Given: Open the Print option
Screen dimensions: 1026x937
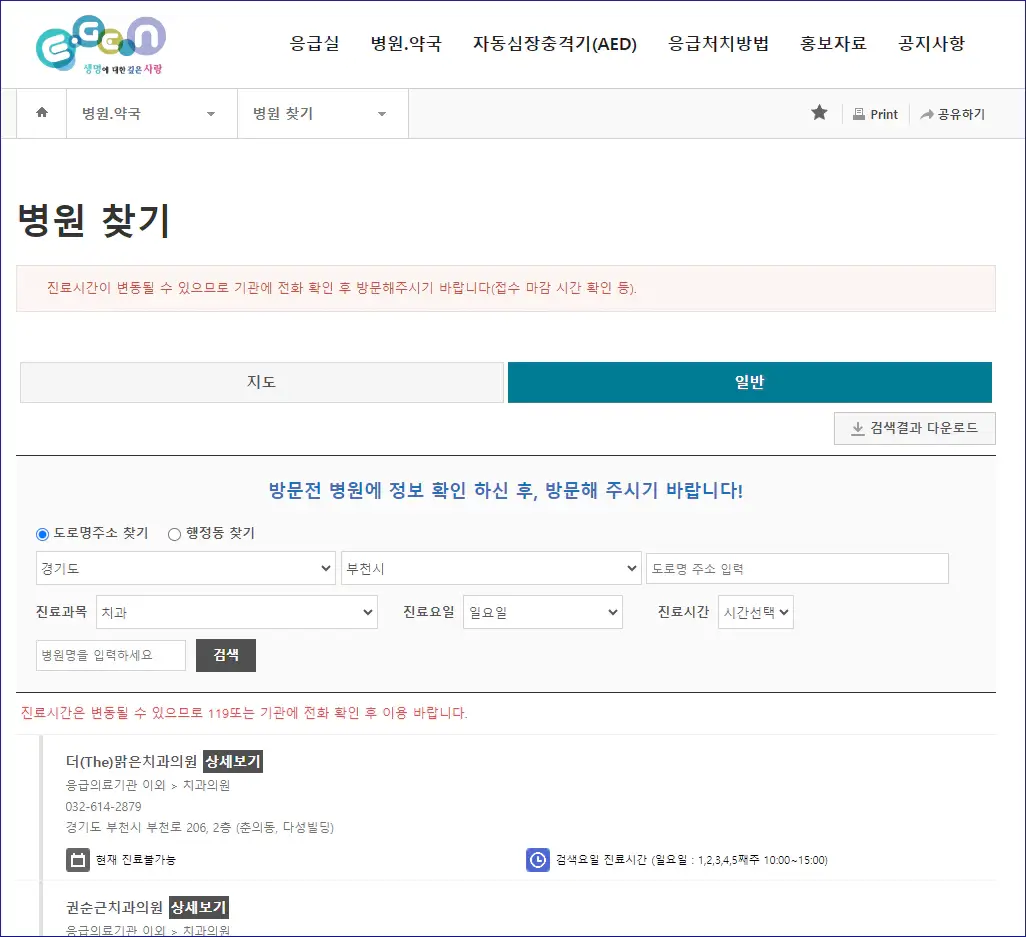Looking at the screenshot, I should click(x=875, y=113).
